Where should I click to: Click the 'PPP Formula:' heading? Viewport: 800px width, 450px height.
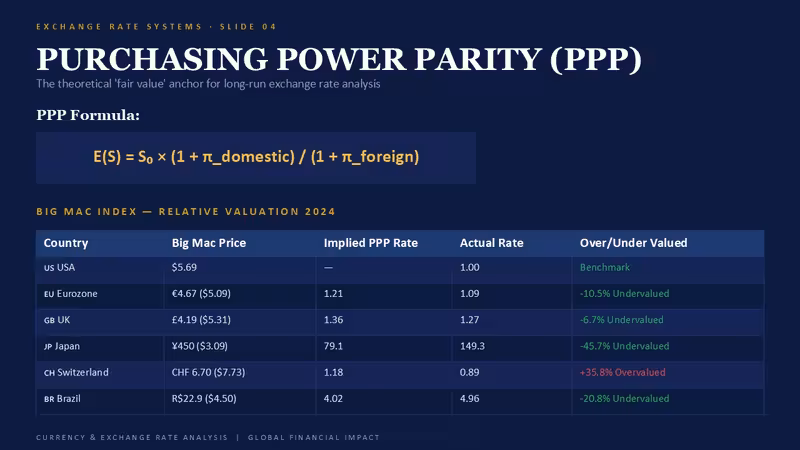[x=88, y=115]
